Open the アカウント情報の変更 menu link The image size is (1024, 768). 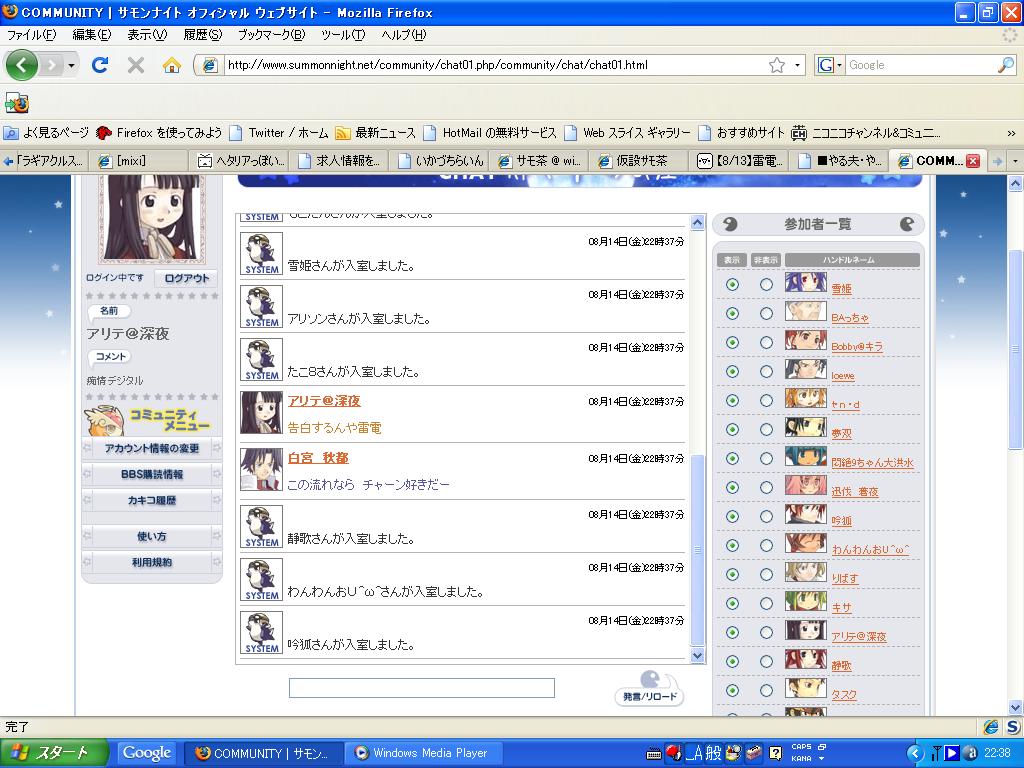click(x=152, y=449)
